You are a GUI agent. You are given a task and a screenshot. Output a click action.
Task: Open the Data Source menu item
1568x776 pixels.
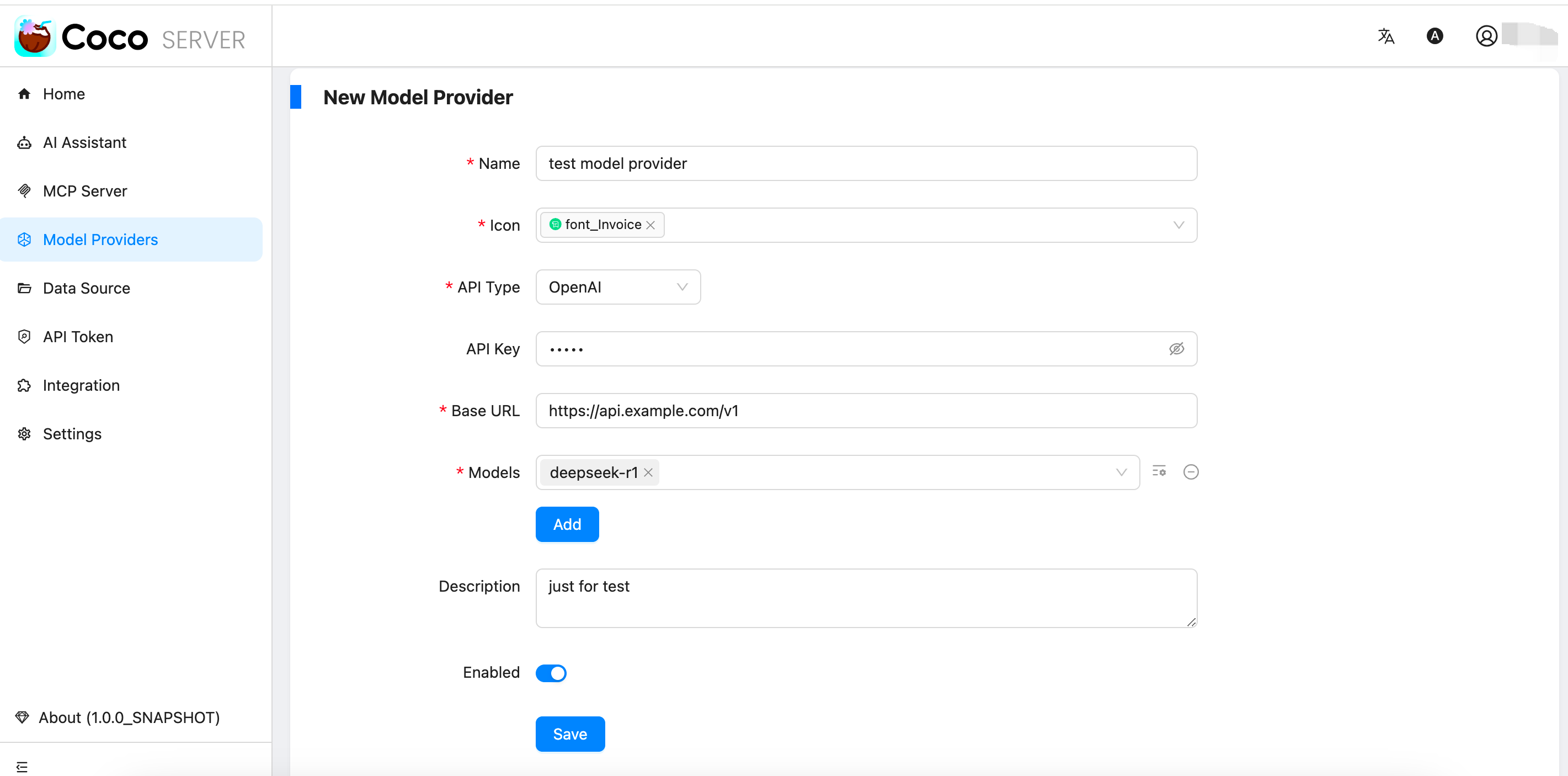point(131,288)
